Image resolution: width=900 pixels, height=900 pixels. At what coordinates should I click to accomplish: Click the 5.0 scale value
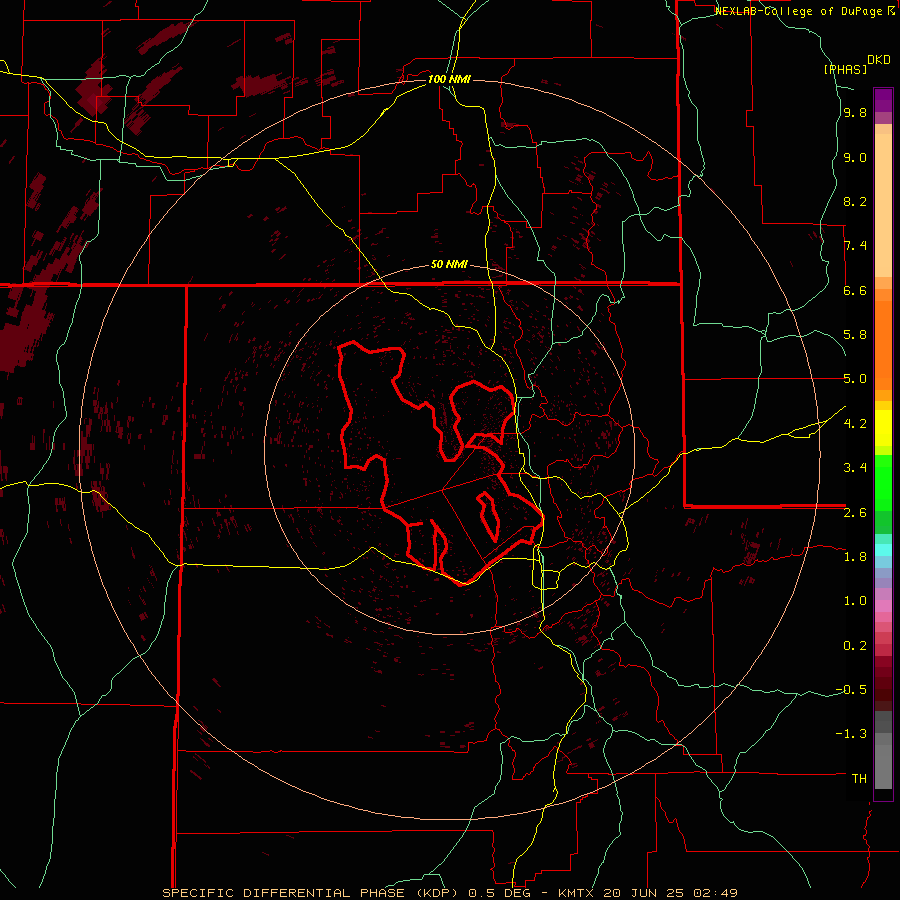pos(855,379)
